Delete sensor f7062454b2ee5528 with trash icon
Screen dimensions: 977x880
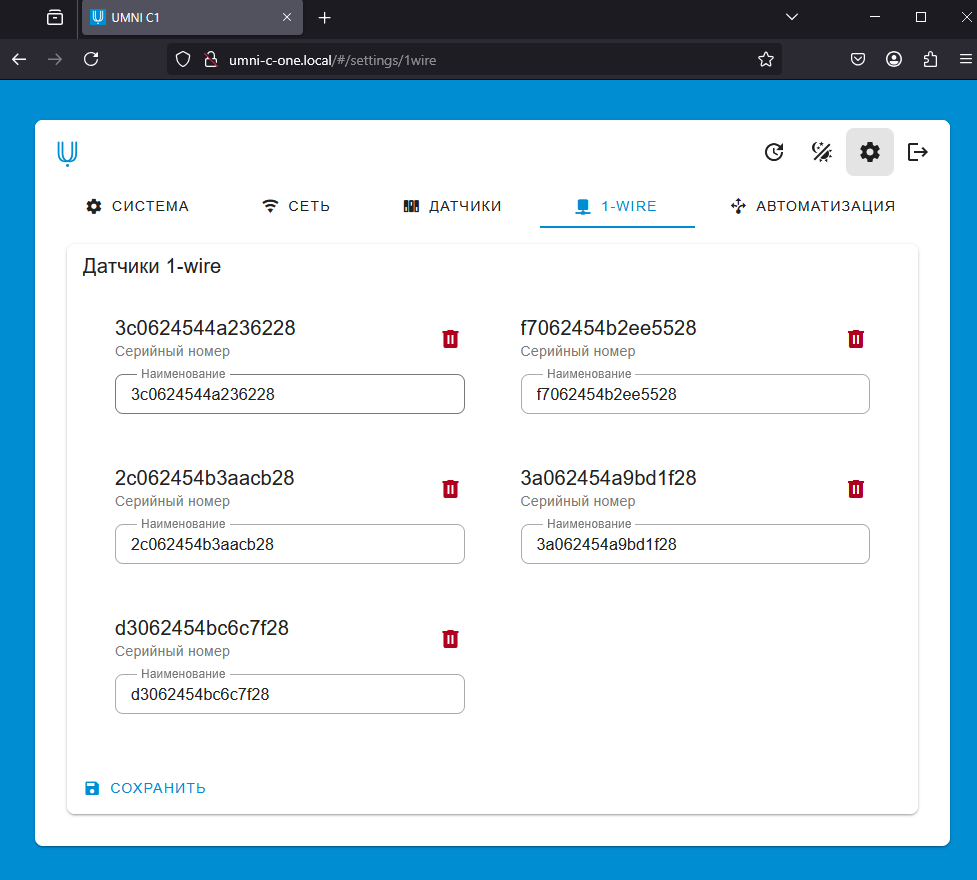point(855,339)
